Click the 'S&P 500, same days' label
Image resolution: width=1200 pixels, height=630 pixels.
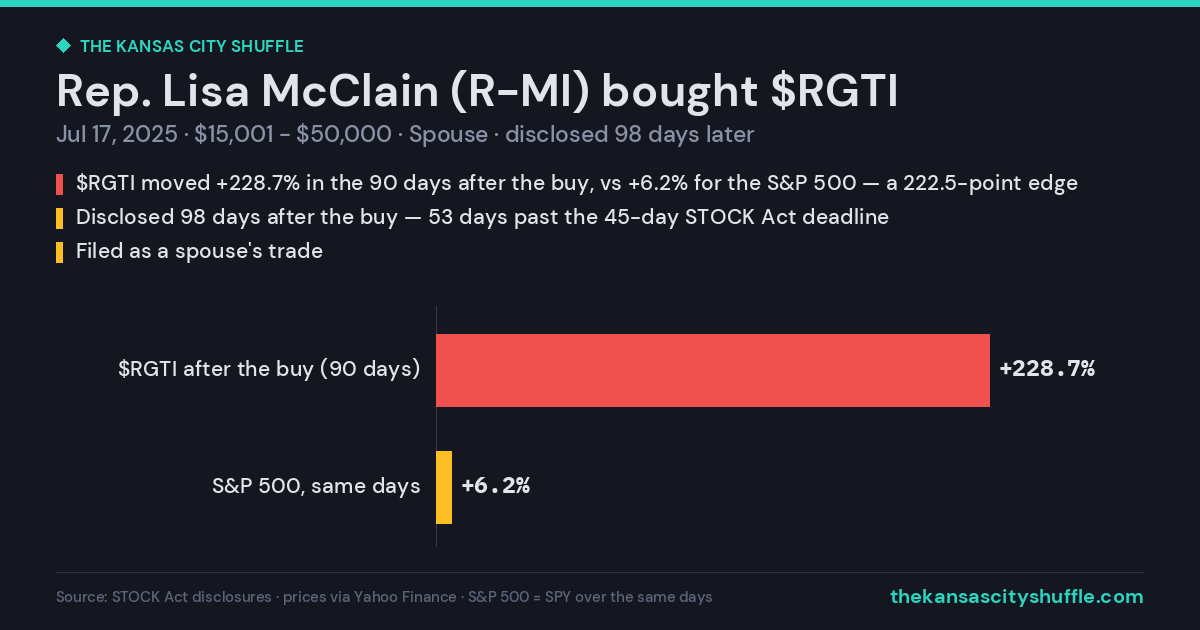[x=316, y=486]
